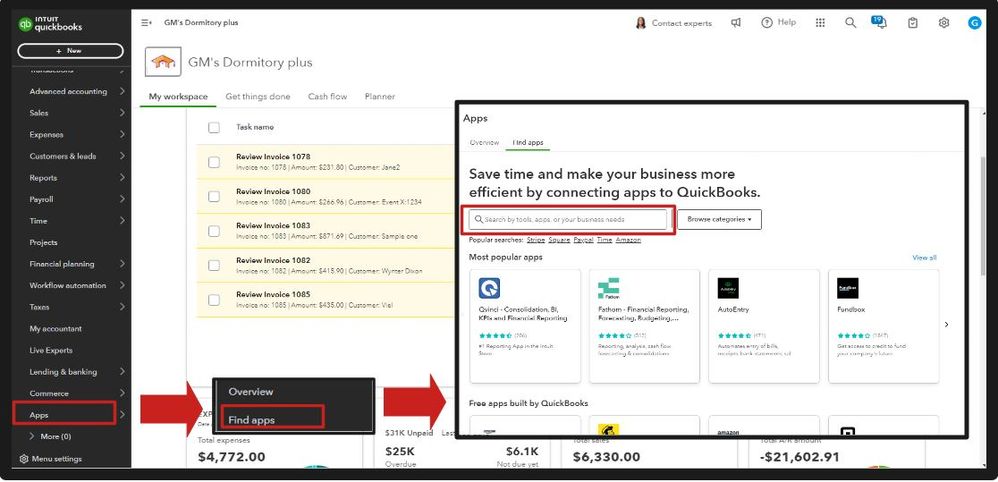This screenshot has height=482, width=998.
Task: Select Overview in flyout menu
Action: click(x=251, y=392)
